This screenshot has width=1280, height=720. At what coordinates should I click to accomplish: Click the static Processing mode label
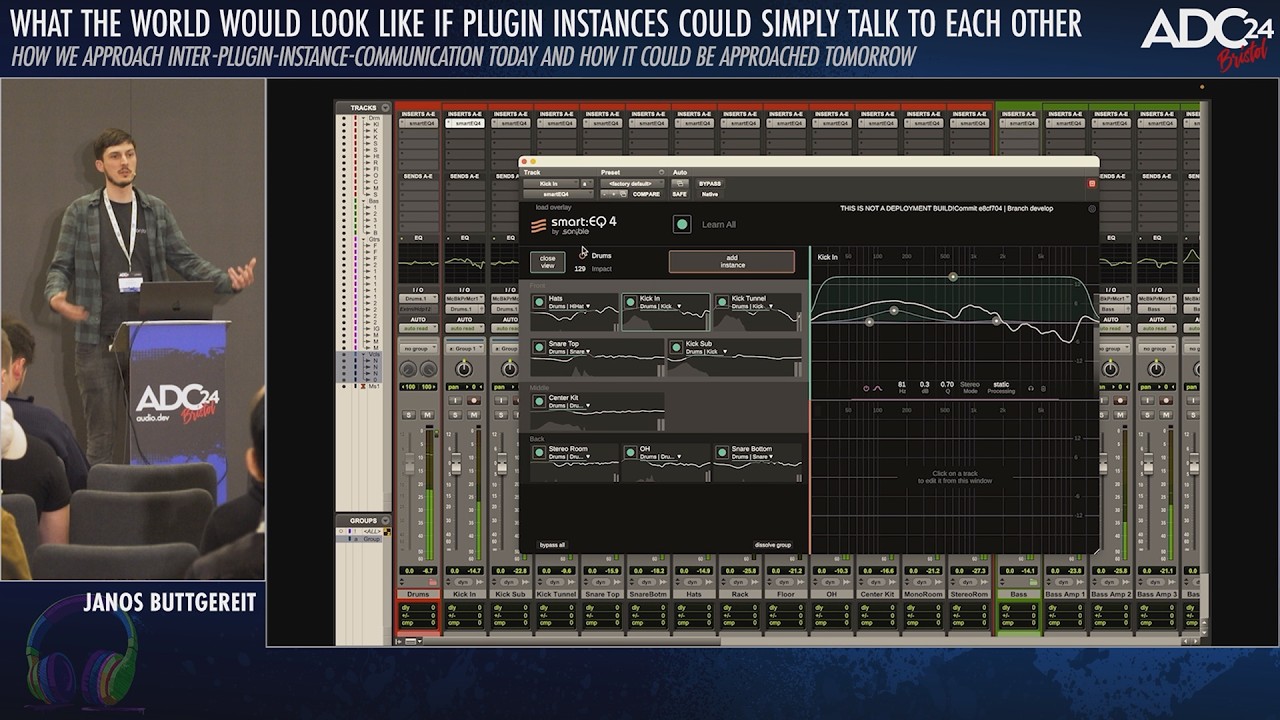pyautogui.click(x=1001, y=384)
